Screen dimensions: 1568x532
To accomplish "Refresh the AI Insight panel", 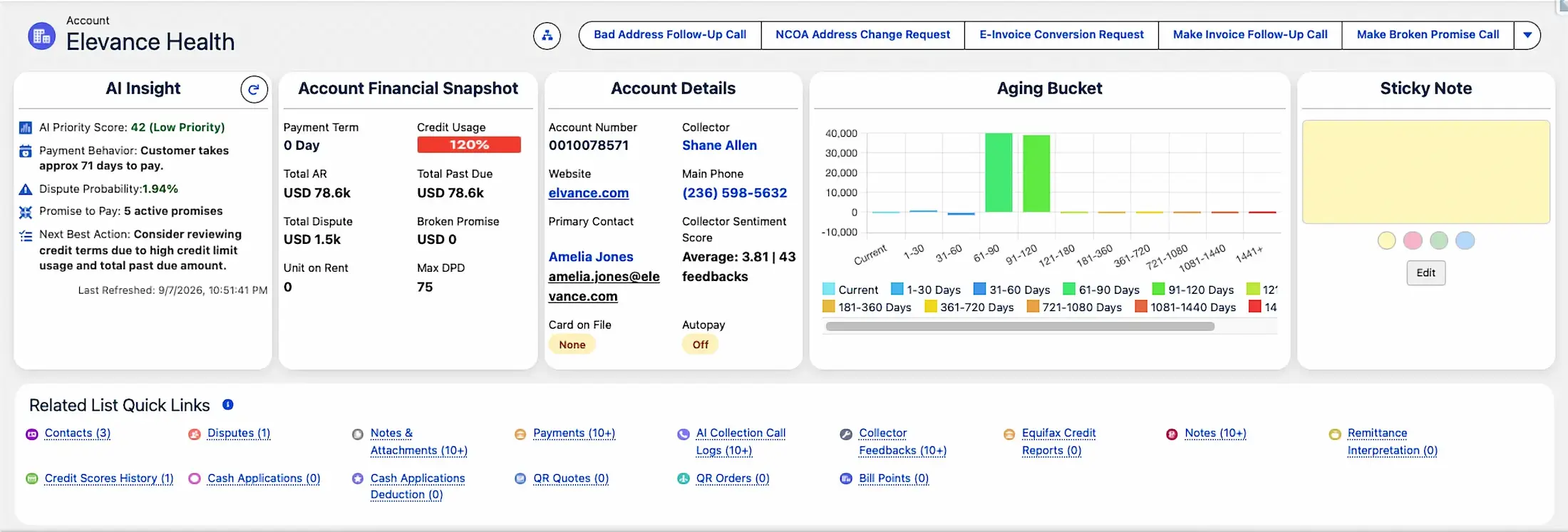I will [x=254, y=89].
